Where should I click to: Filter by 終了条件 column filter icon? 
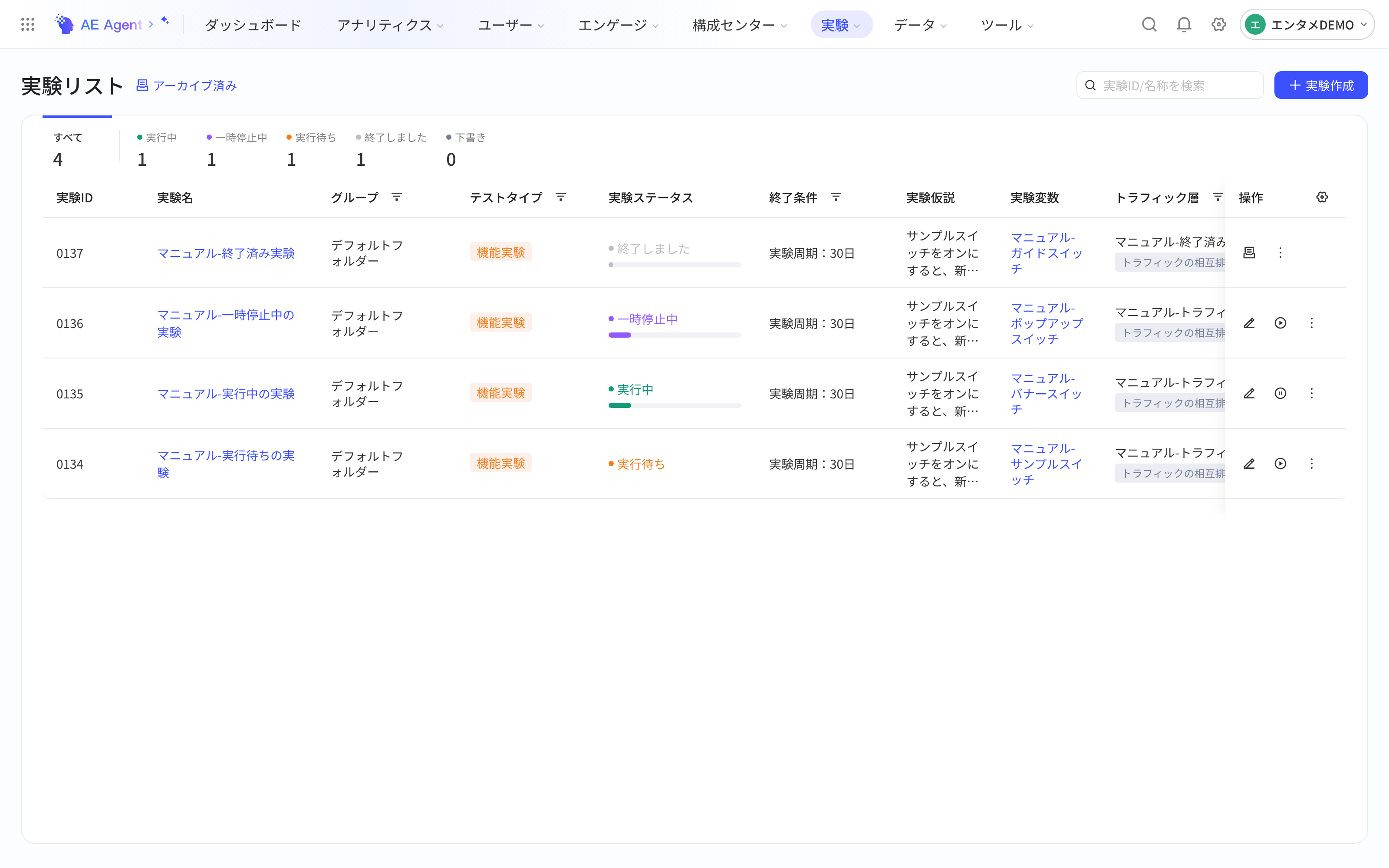click(836, 197)
